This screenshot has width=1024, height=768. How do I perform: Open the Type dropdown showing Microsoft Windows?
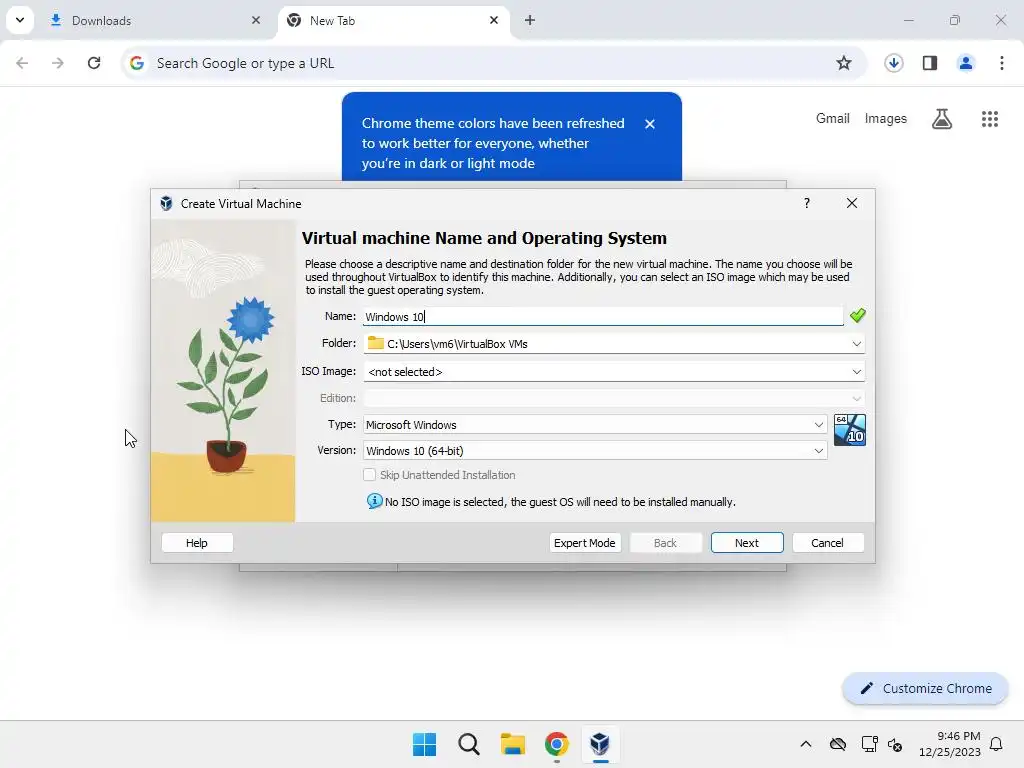595,424
